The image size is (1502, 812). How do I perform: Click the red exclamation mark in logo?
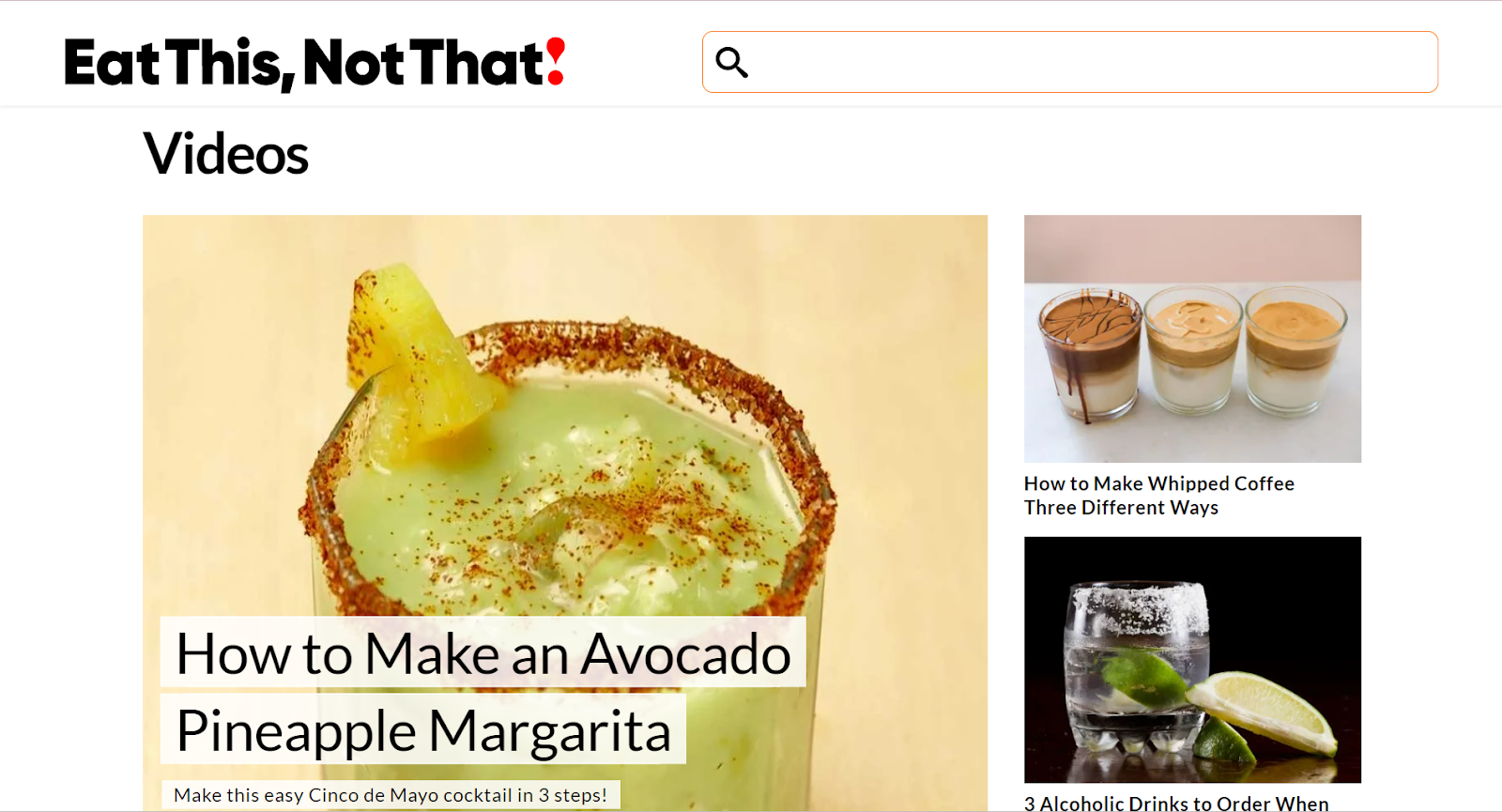coord(556,62)
